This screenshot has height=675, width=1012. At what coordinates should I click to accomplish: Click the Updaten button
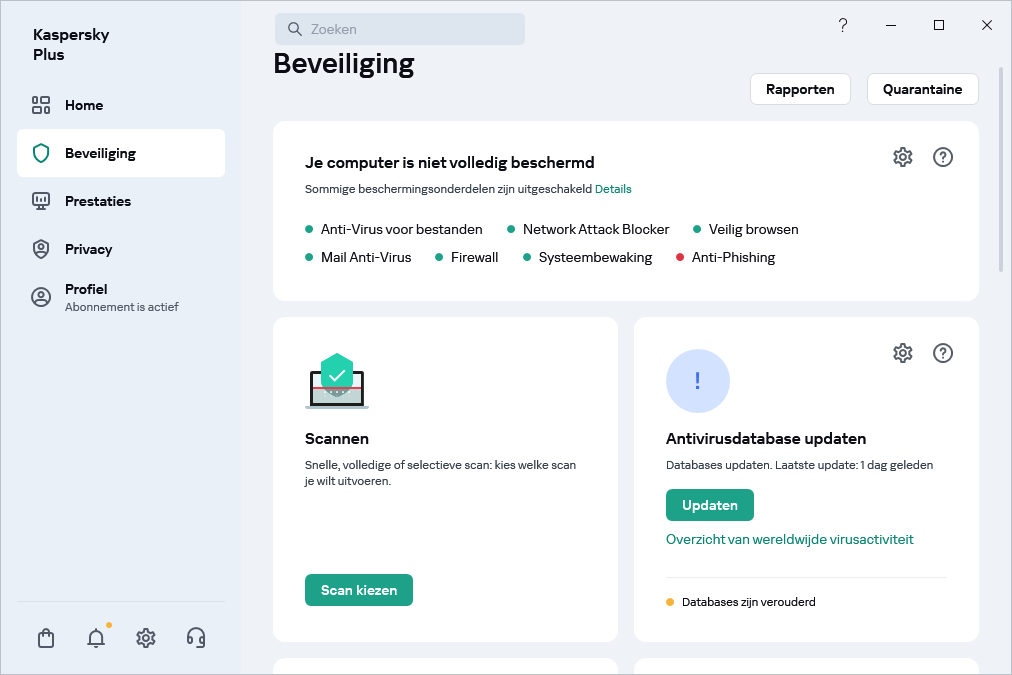[x=709, y=505]
